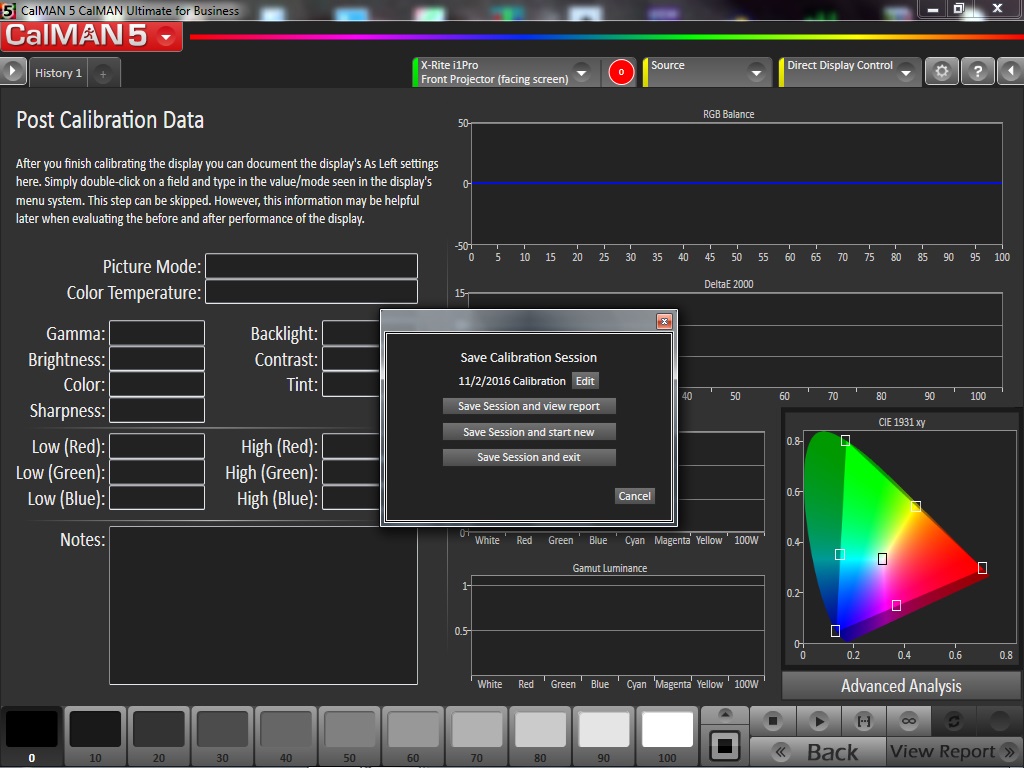The image size is (1024, 768).
Task: Click the Picture Mode input field
Action: click(x=311, y=267)
